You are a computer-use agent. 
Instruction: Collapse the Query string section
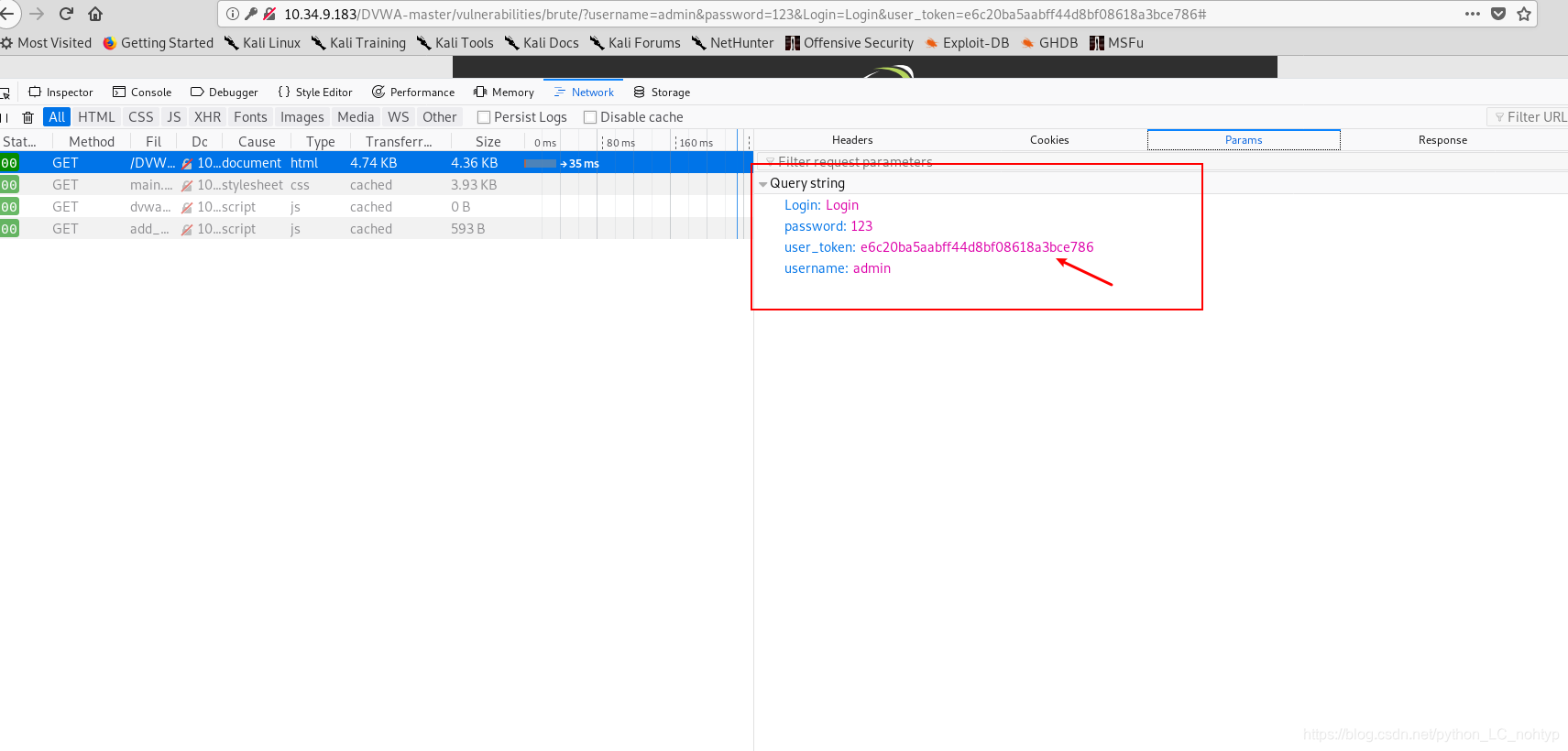coord(763,184)
